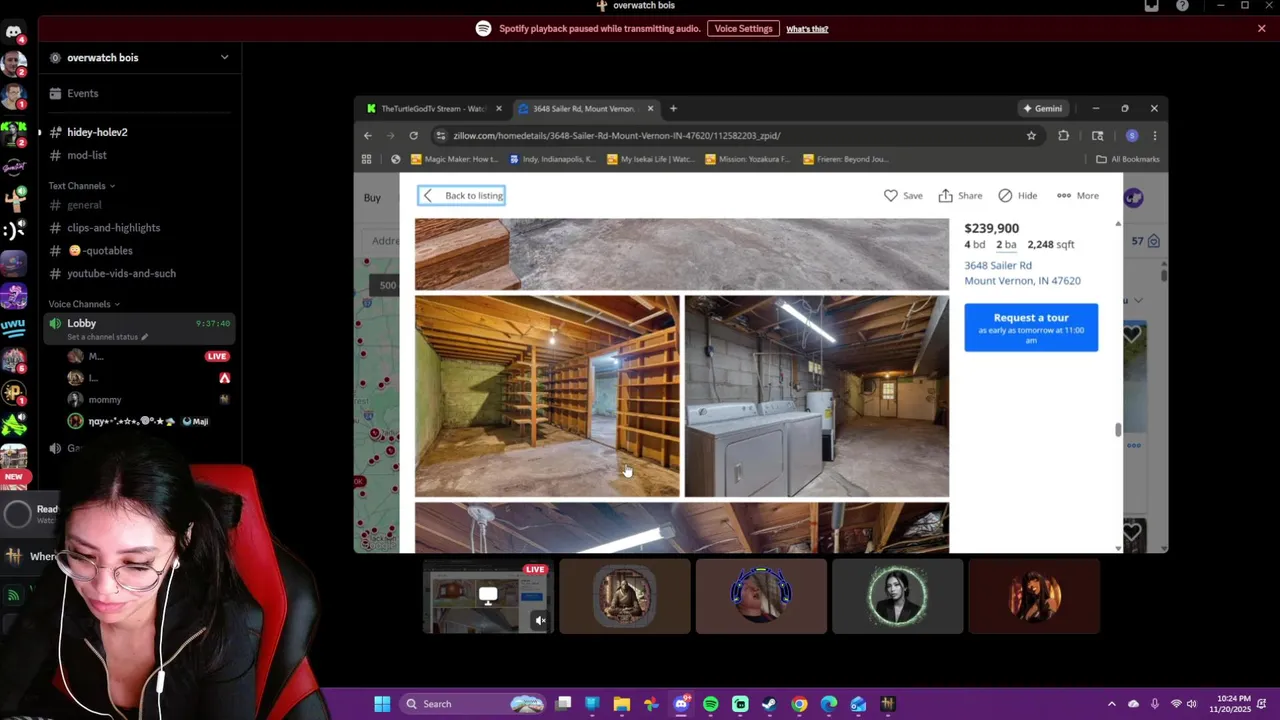Open the Chrome extensions puzzle icon
The height and width of the screenshot is (720, 1280).
point(1063,136)
